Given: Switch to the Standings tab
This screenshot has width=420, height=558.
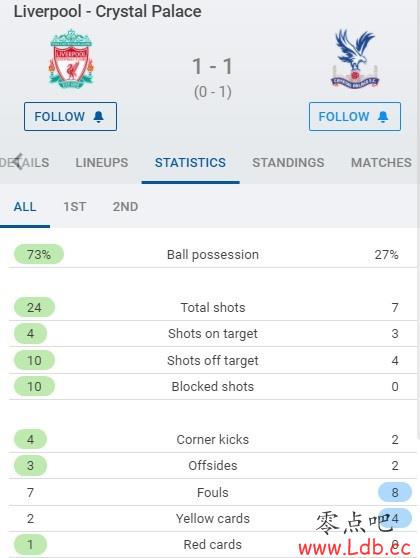Looking at the screenshot, I should 288,163.
